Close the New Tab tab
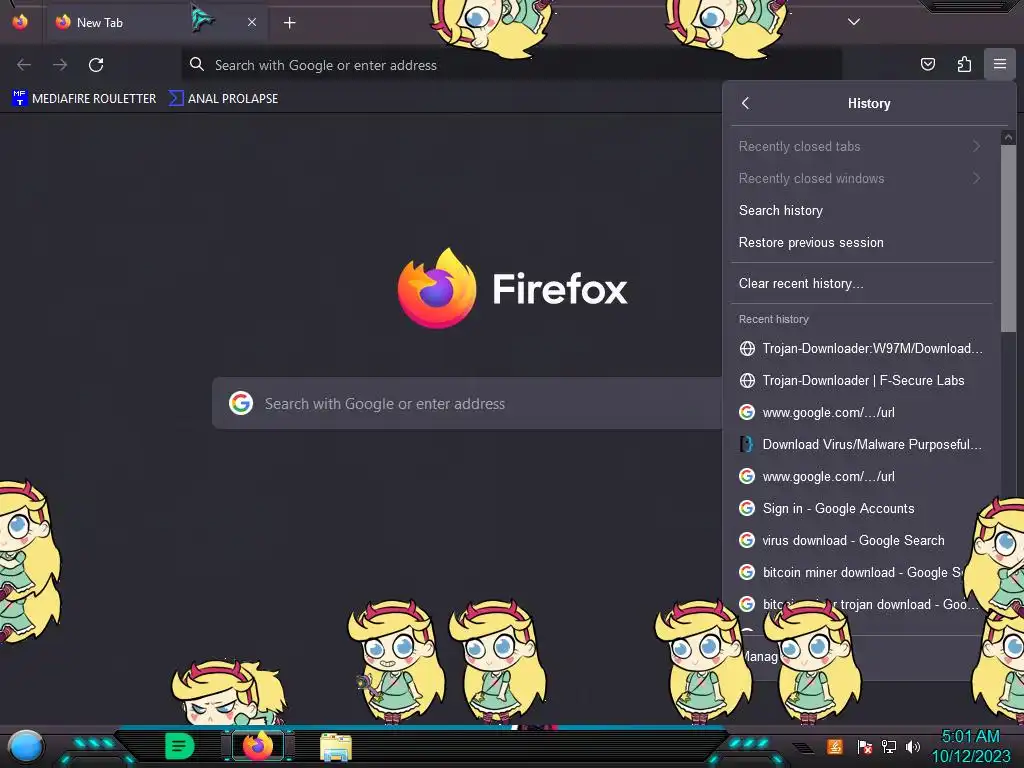This screenshot has height=768, width=1024. pos(251,22)
